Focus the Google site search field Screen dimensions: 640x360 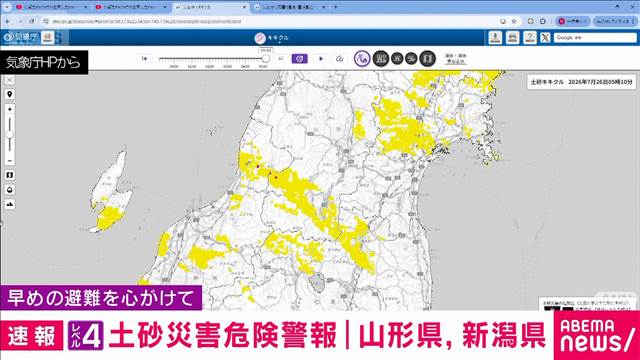(x=595, y=38)
